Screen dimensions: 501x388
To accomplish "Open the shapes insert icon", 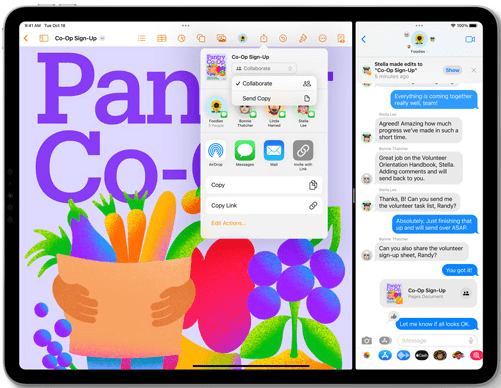I will pyautogui.click(x=201, y=38).
